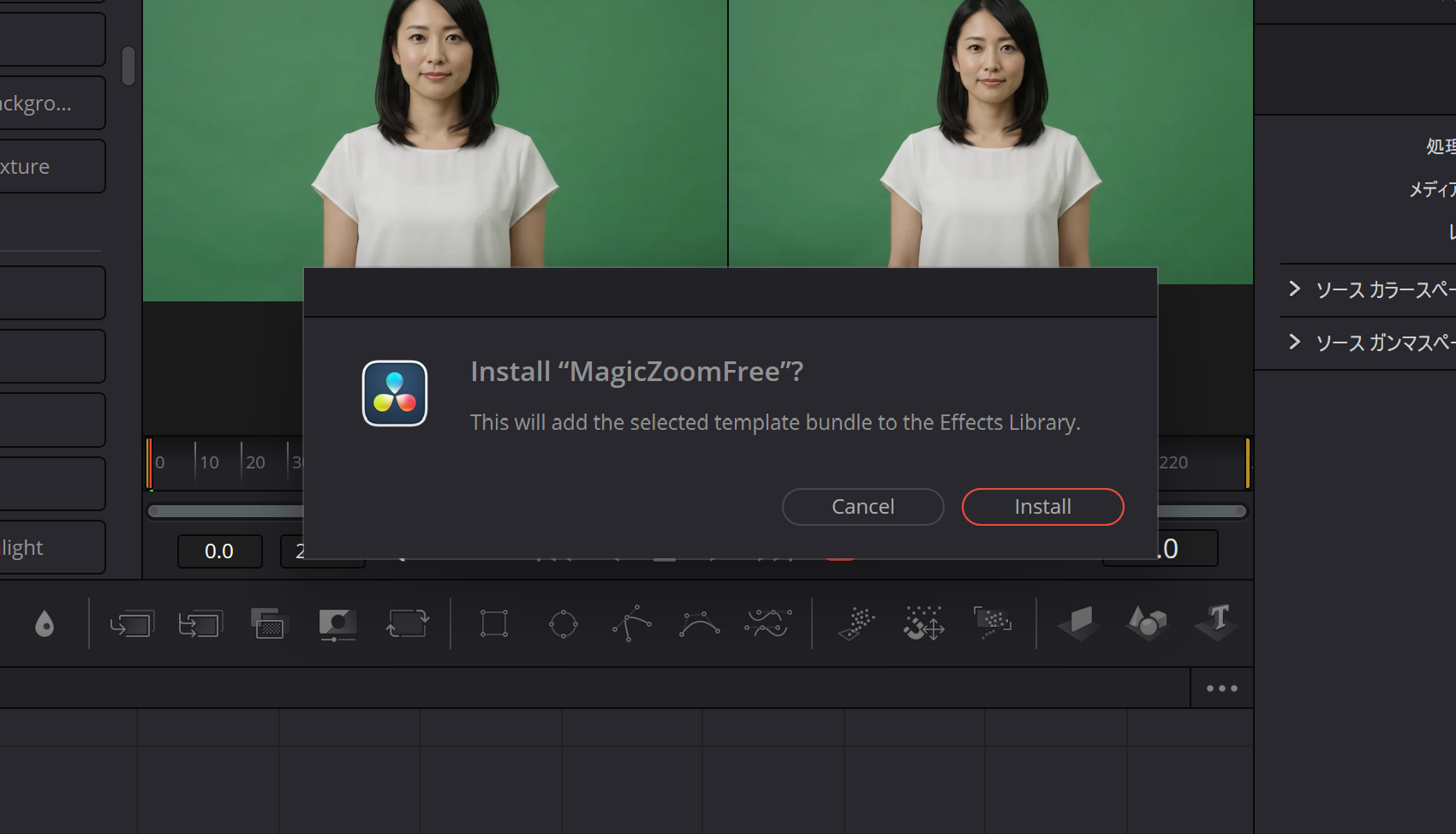This screenshot has height=834, width=1456.
Task: Select the 'light' template item
Action: coord(52,547)
